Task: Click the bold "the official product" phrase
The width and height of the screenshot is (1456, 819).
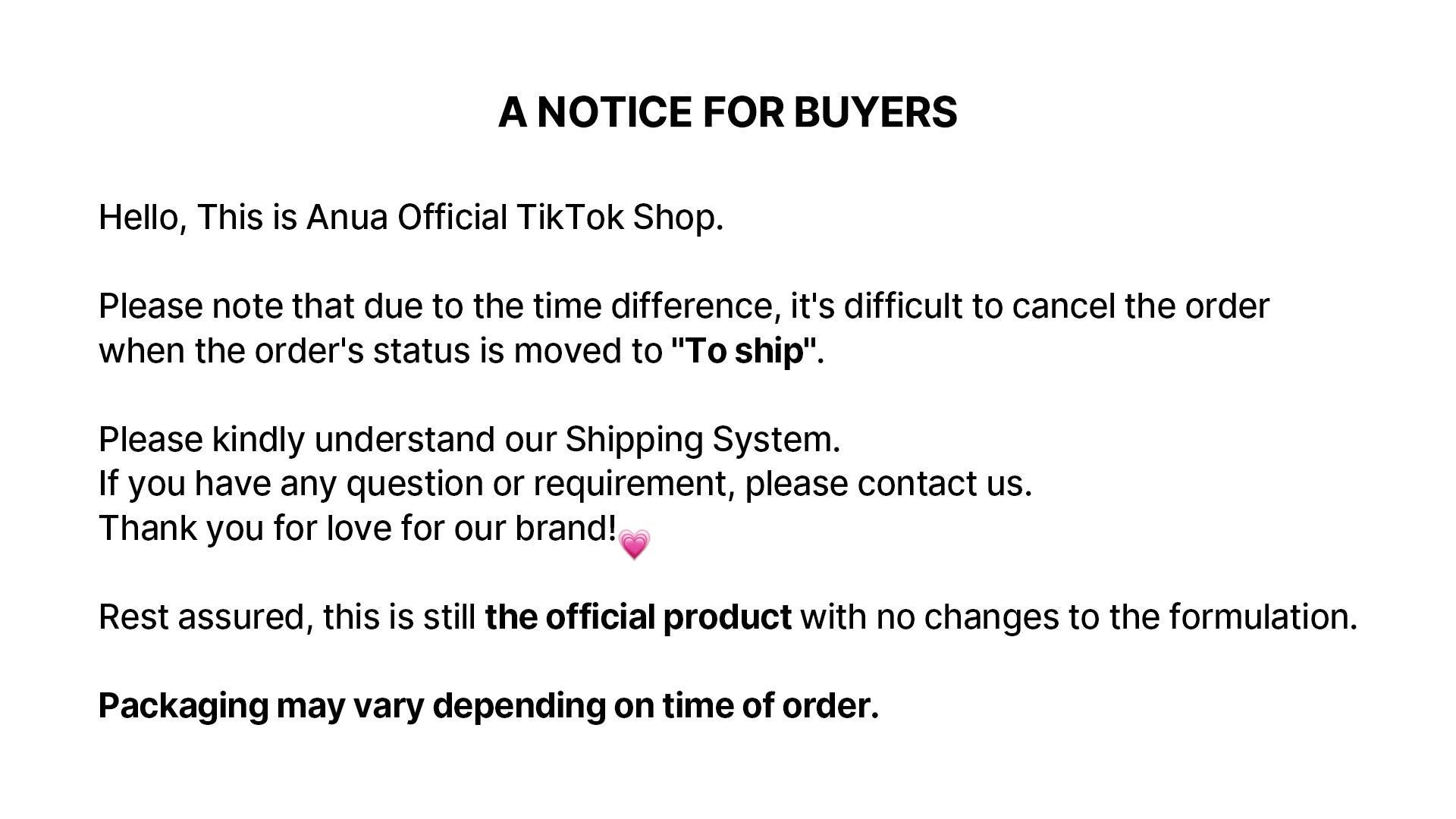Action: (638, 617)
